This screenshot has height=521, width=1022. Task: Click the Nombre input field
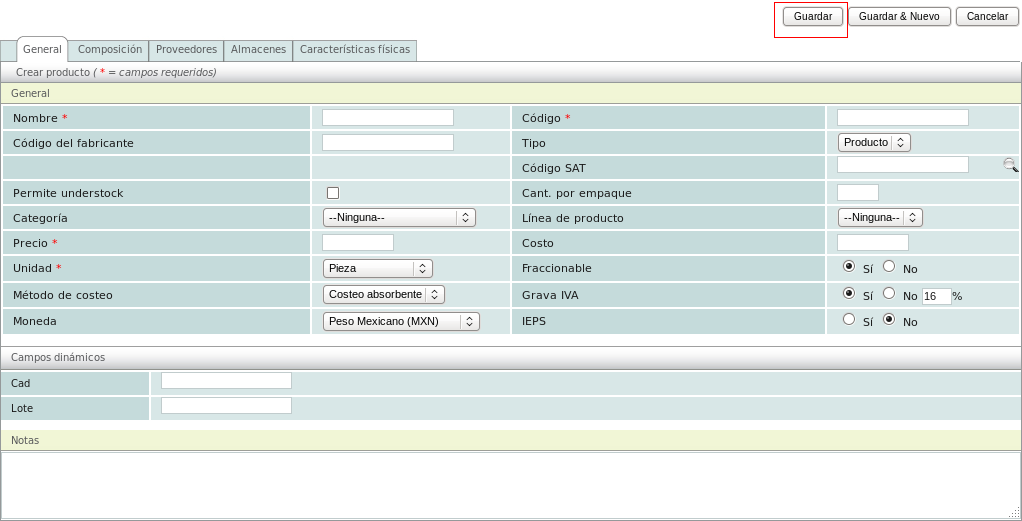pyautogui.click(x=388, y=118)
